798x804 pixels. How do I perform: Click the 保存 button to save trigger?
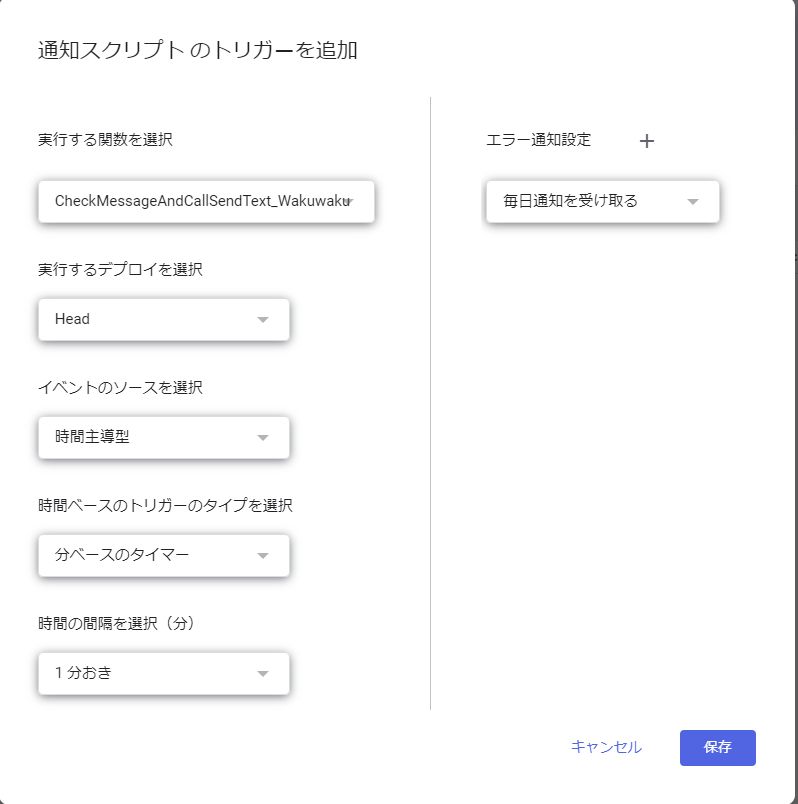718,747
